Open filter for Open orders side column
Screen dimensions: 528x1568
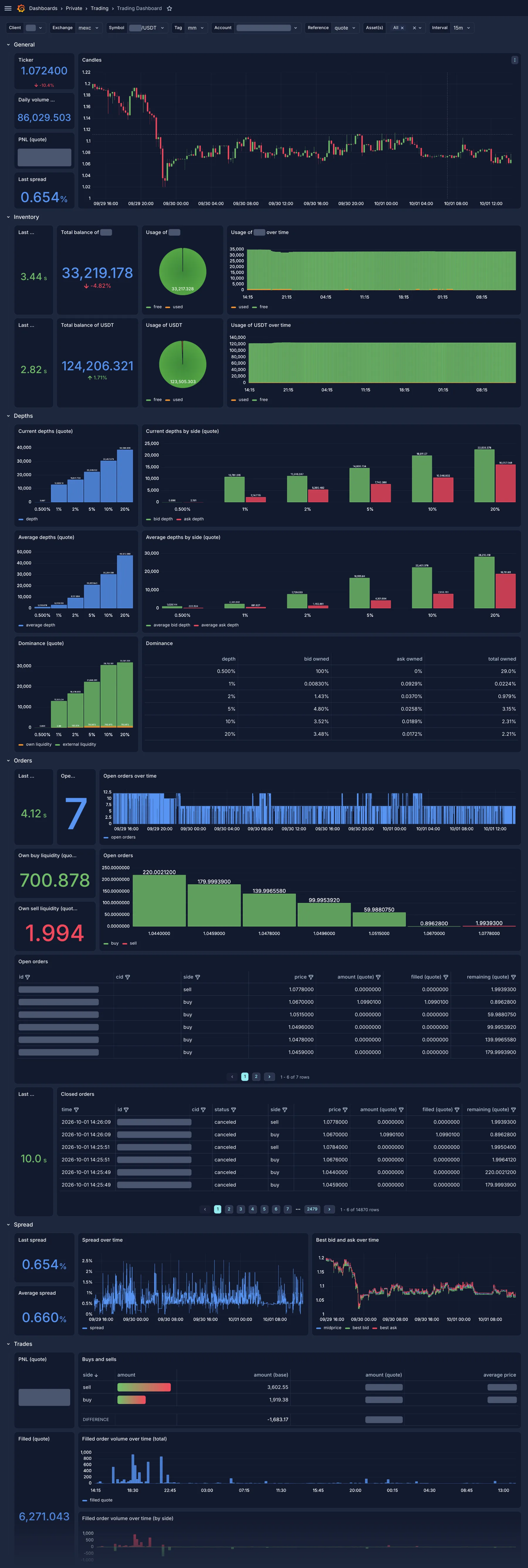point(197,977)
